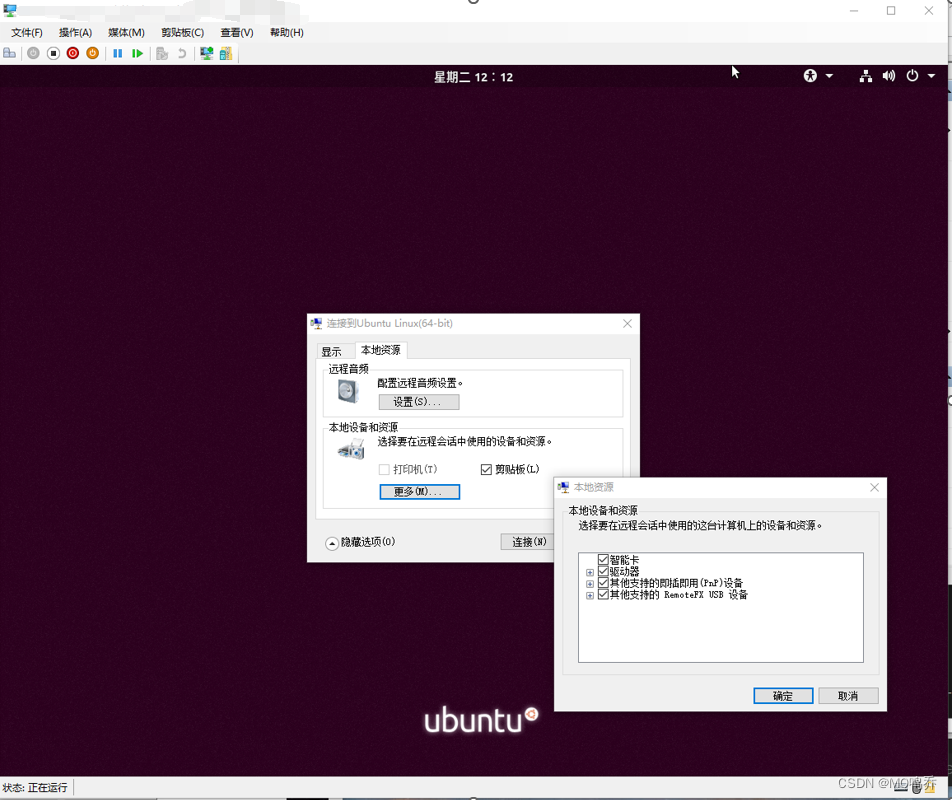Disable the 剪贴板(L) checkbox

pyautogui.click(x=486, y=469)
